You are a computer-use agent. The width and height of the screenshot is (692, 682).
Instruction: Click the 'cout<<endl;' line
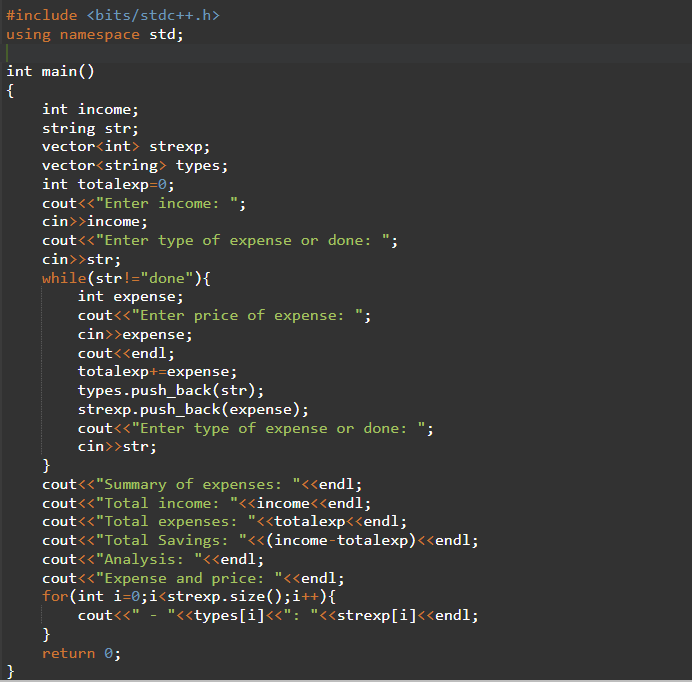126,354
